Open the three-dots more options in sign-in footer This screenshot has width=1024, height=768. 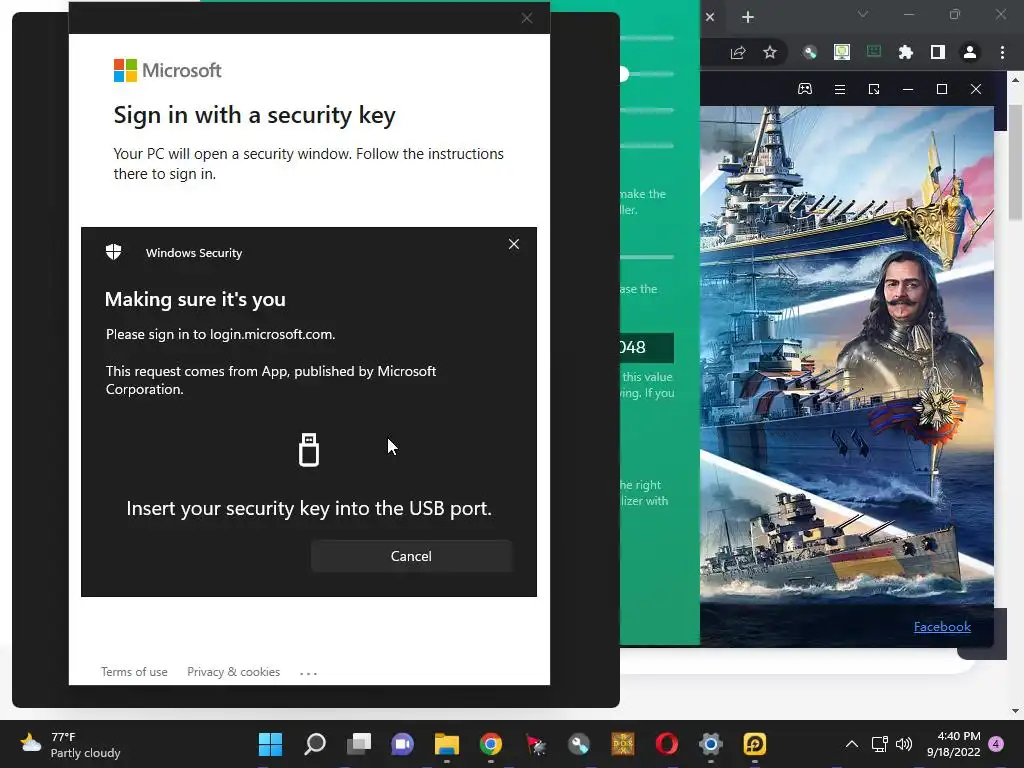coord(308,673)
